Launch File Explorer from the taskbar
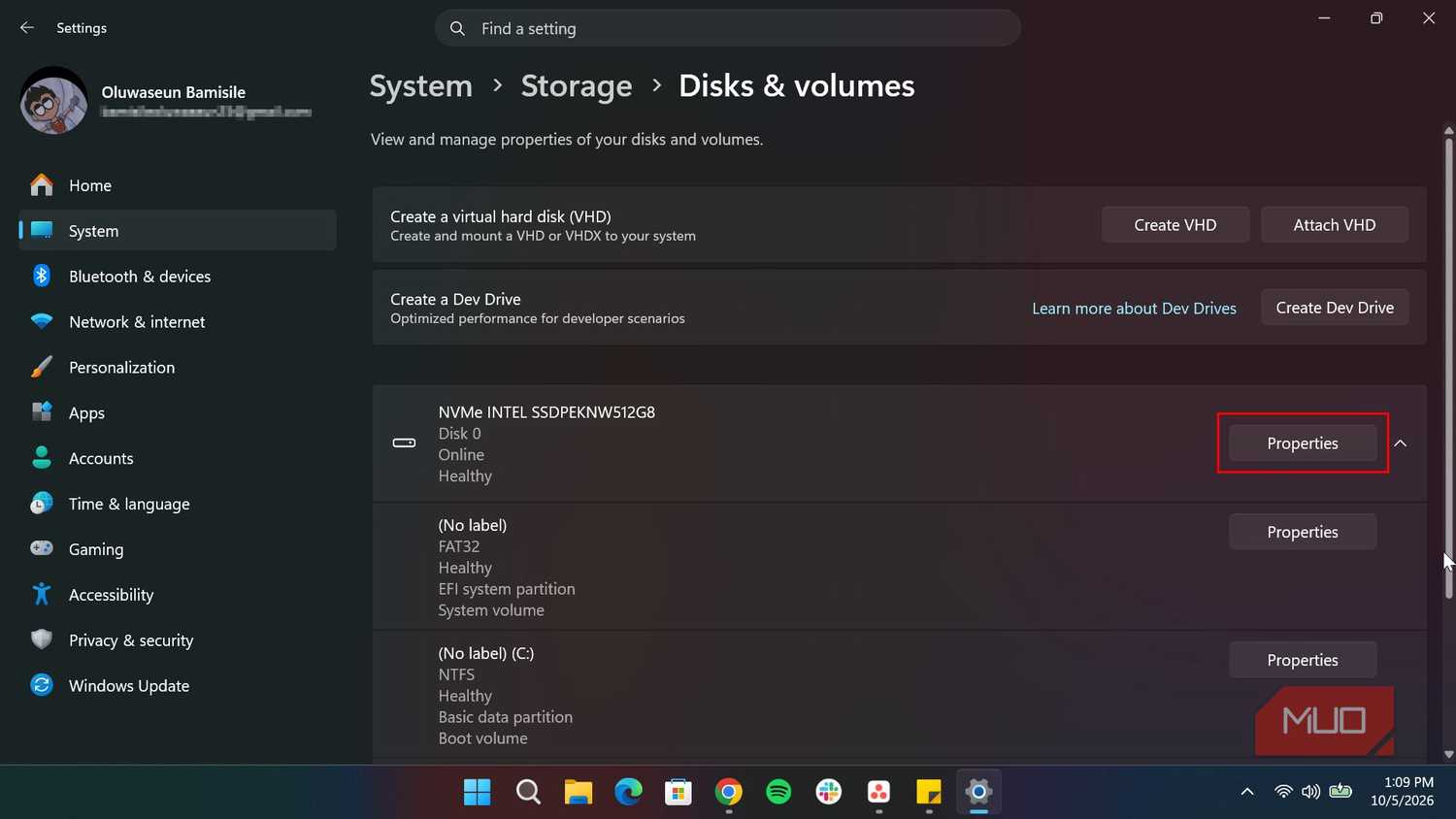The image size is (1456, 819). (x=579, y=793)
